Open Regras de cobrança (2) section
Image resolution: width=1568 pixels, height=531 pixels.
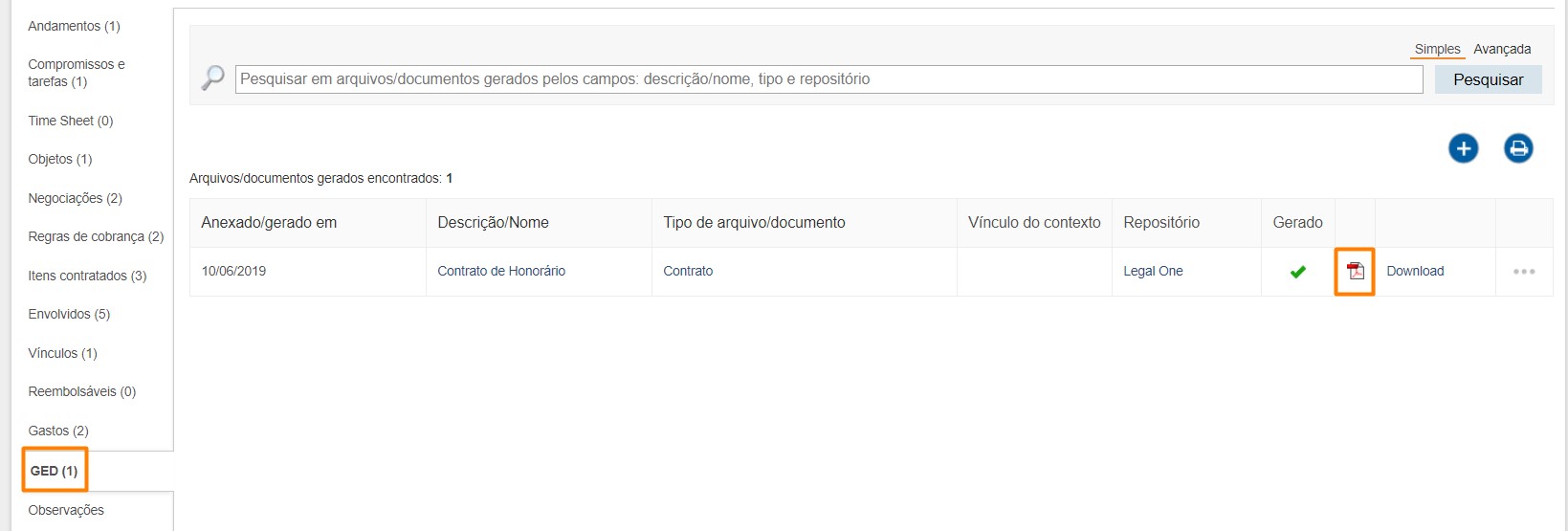tap(96, 236)
